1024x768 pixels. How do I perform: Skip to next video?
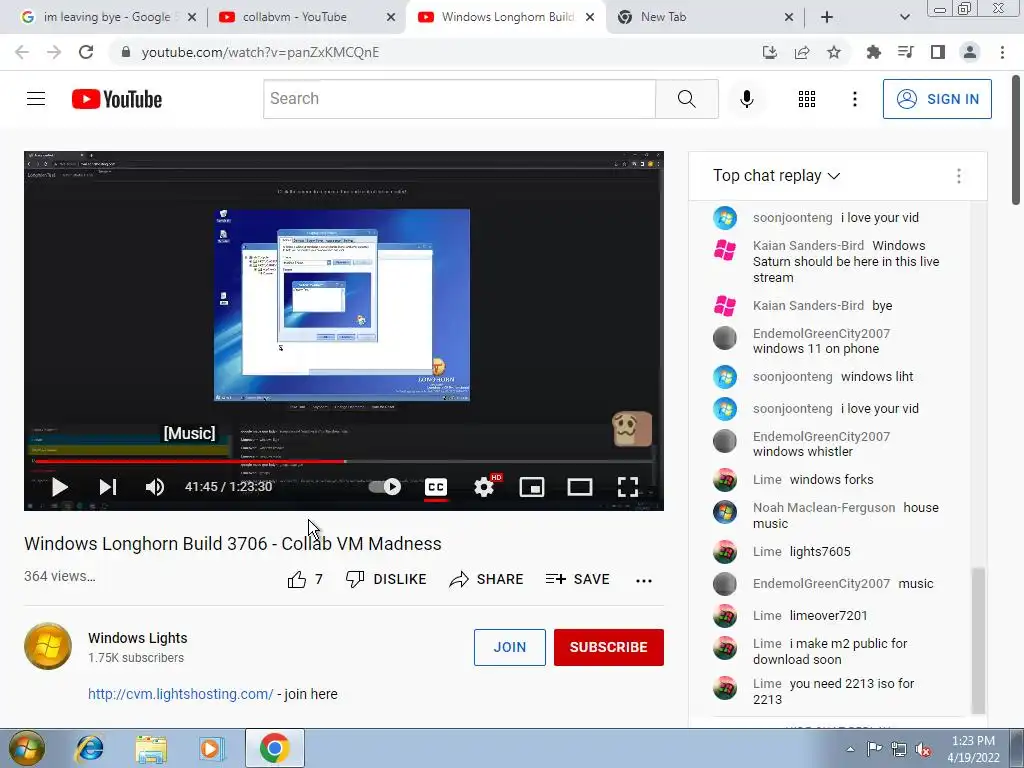(x=108, y=487)
